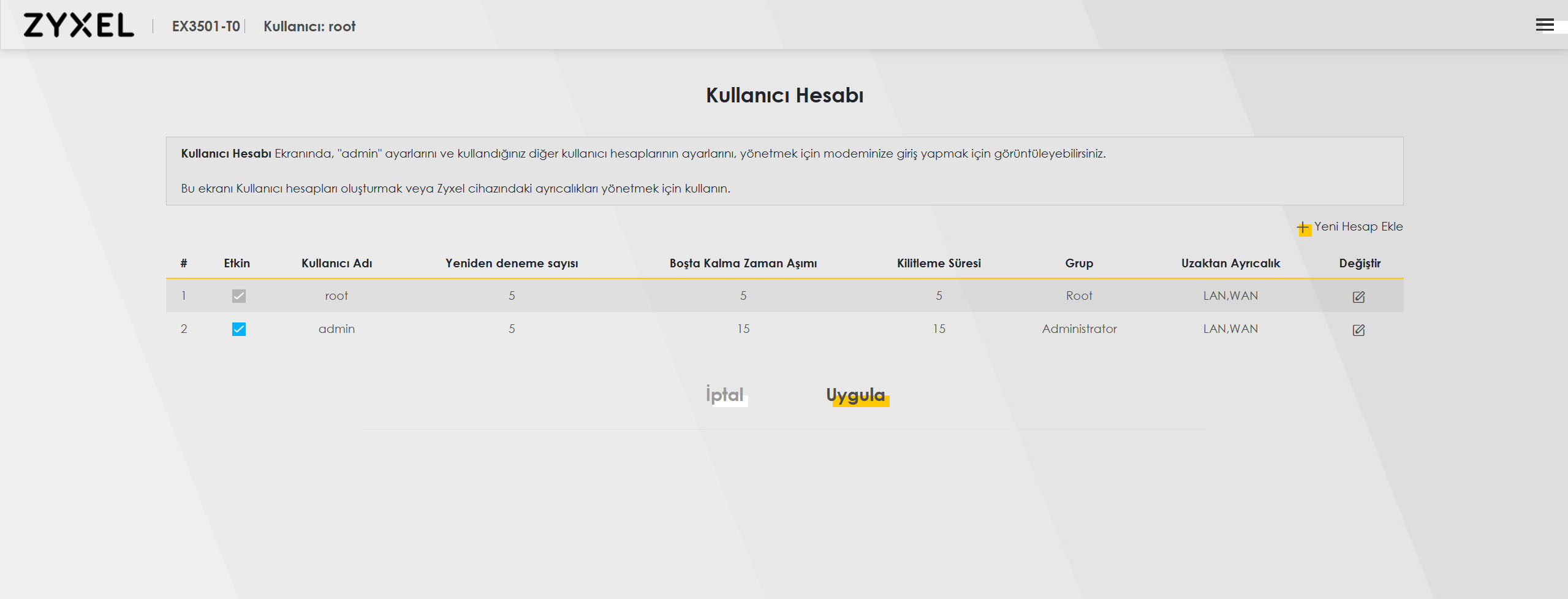Open the hamburger menu in the header

[x=1544, y=25]
